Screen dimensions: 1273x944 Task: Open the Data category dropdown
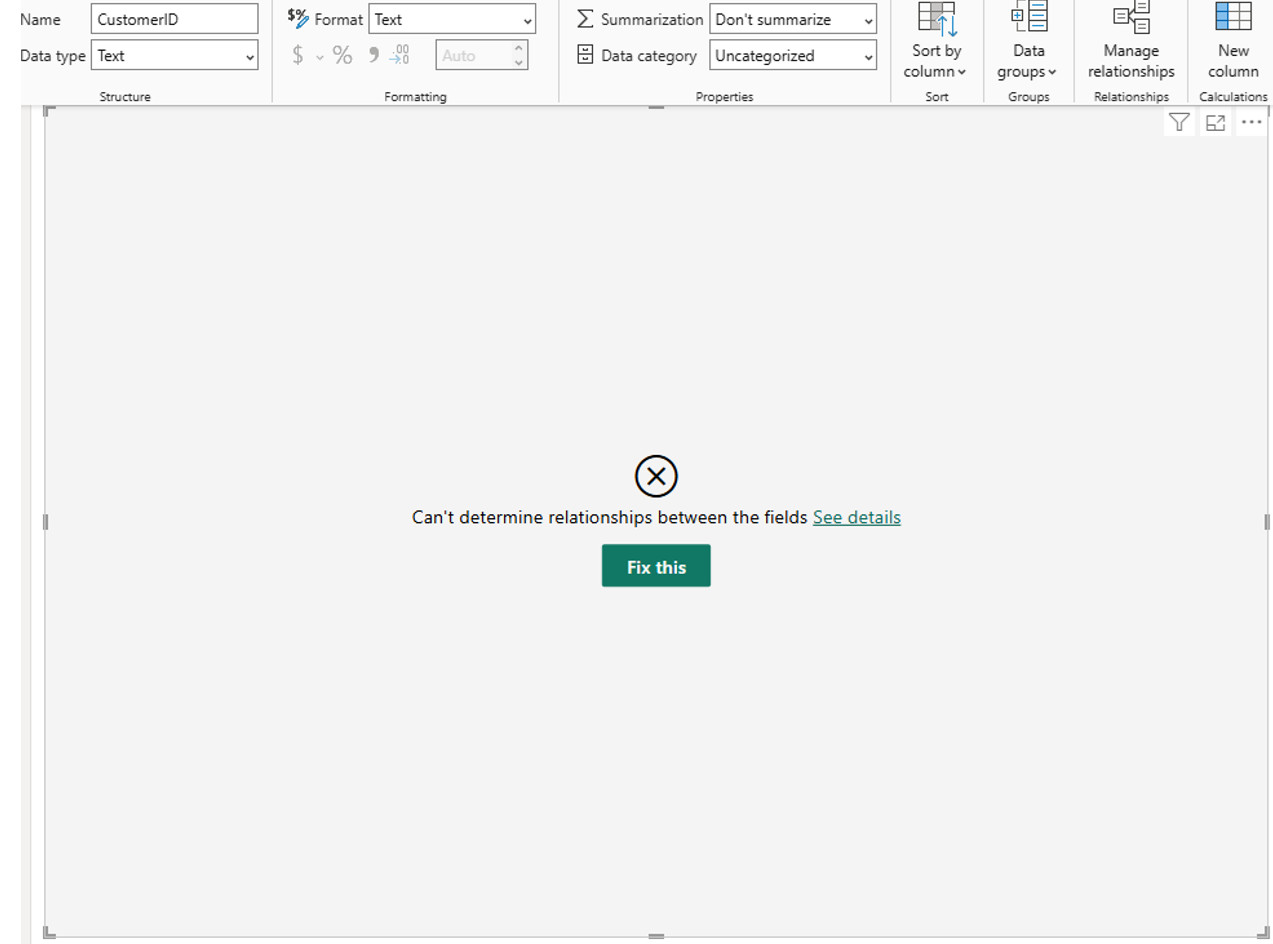point(866,56)
